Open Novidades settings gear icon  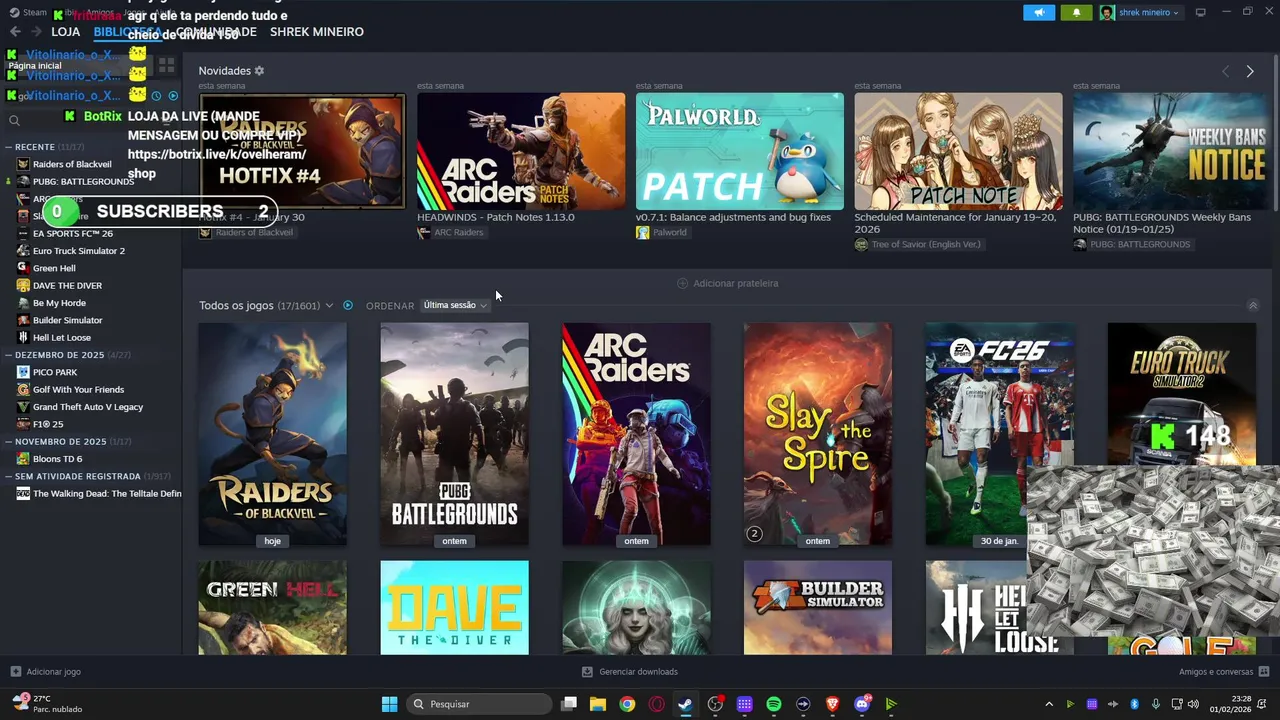[x=259, y=71]
